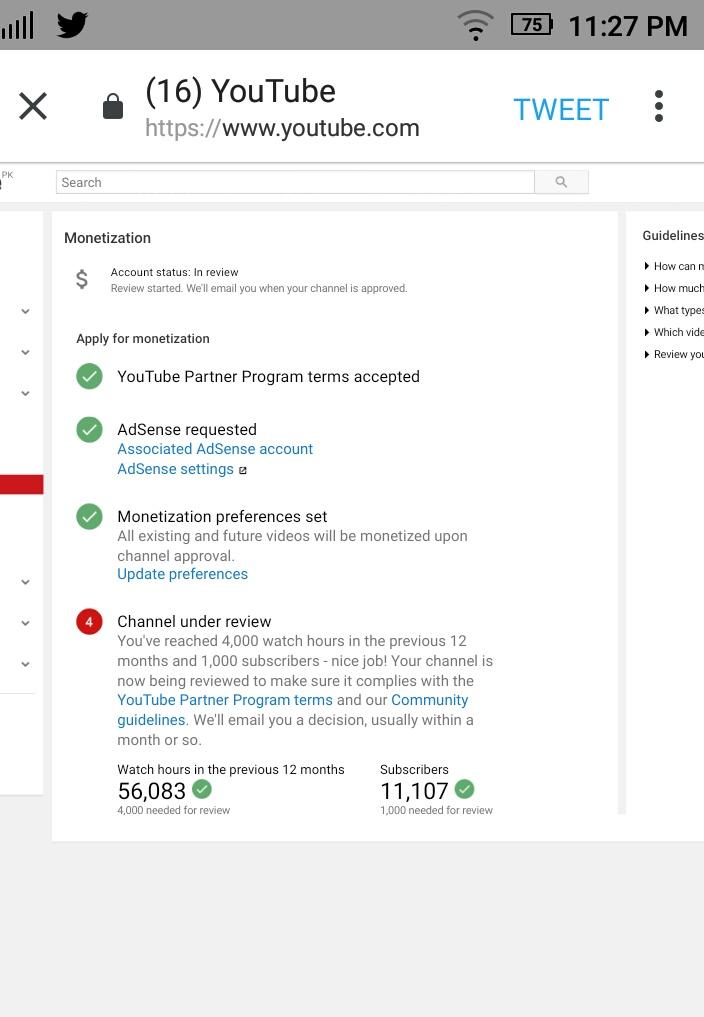Click the 'Review started' email notice text
Image resolution: width=704 pixels, height=1017 pixels.
tap(259, 288)
